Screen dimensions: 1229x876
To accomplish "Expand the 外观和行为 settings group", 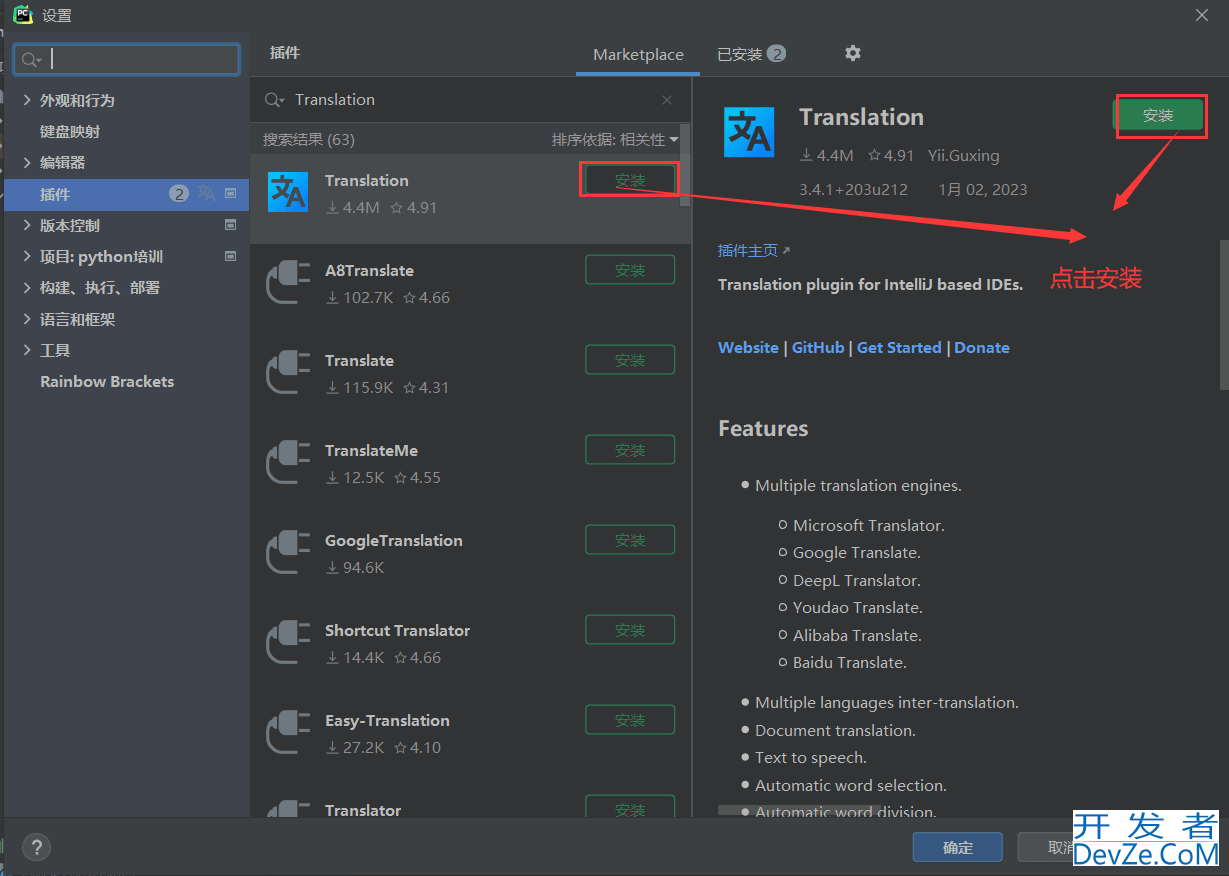I will (27, 100).
